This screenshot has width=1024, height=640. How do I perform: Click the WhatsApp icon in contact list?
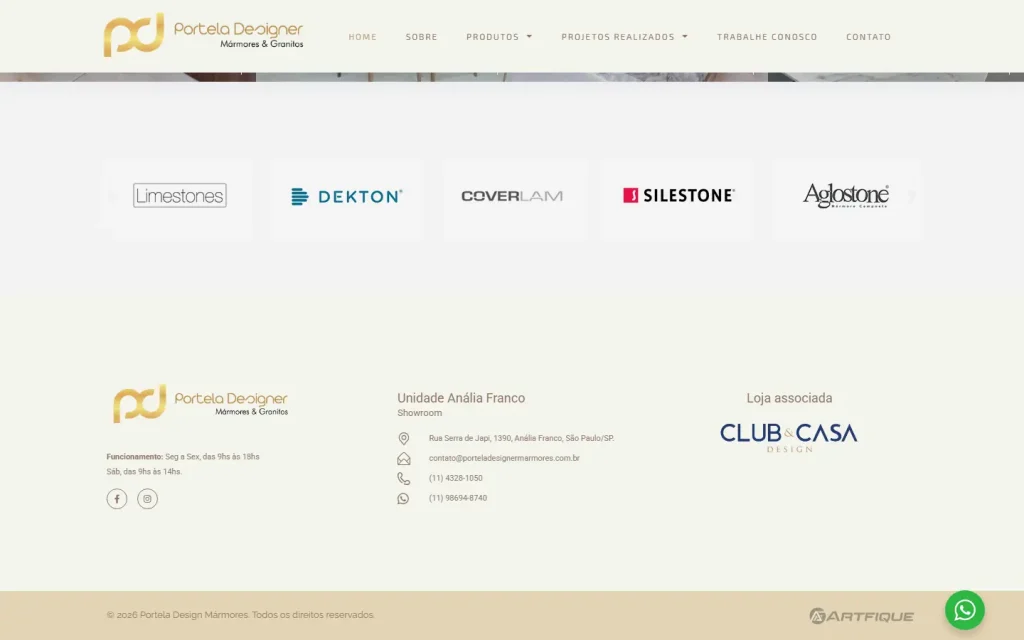[404, 498]
